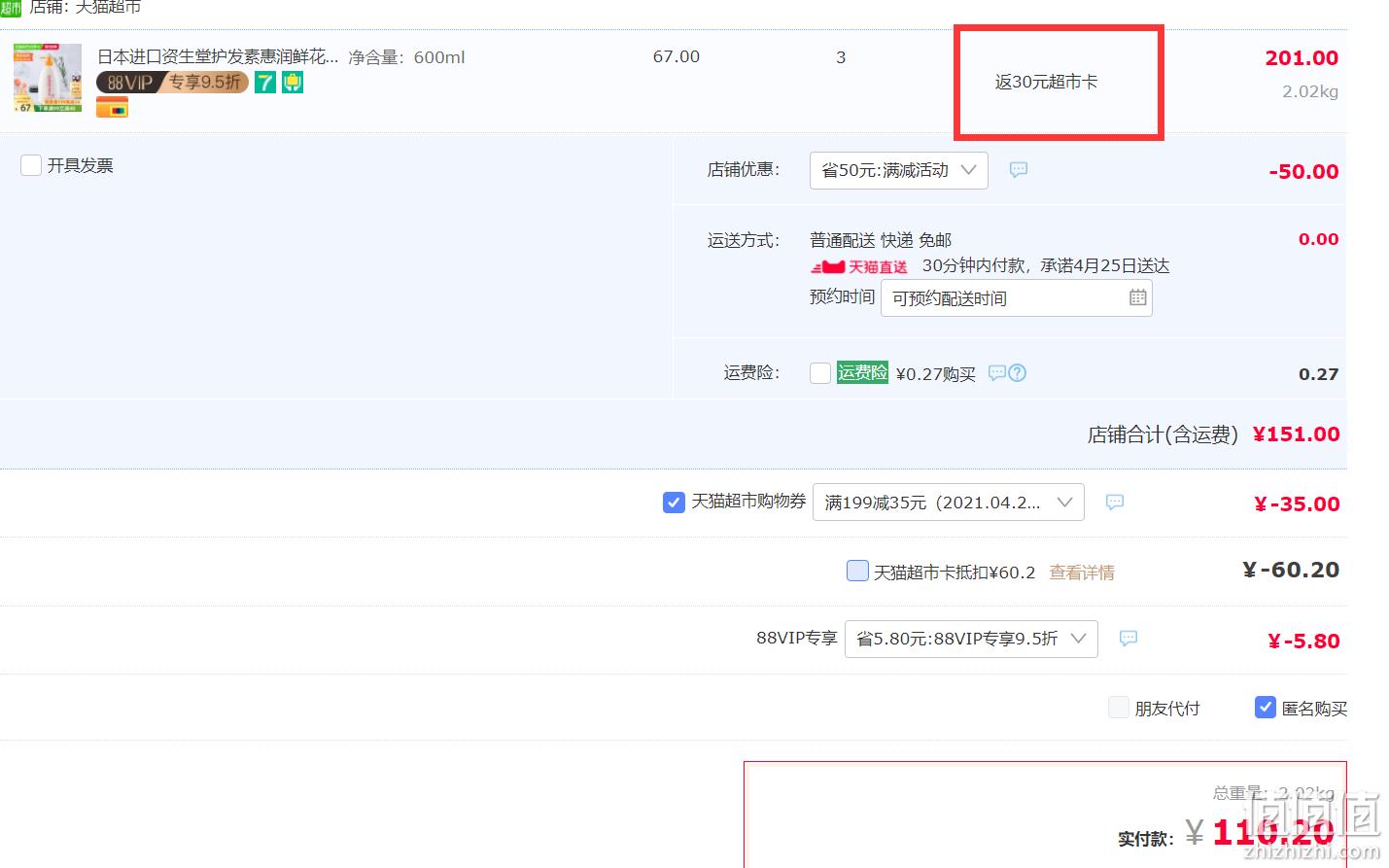Click the 店铺优惠 label
Image resolution: width=1389 pixels, height=868 pixels.
(x=744, y=170)
